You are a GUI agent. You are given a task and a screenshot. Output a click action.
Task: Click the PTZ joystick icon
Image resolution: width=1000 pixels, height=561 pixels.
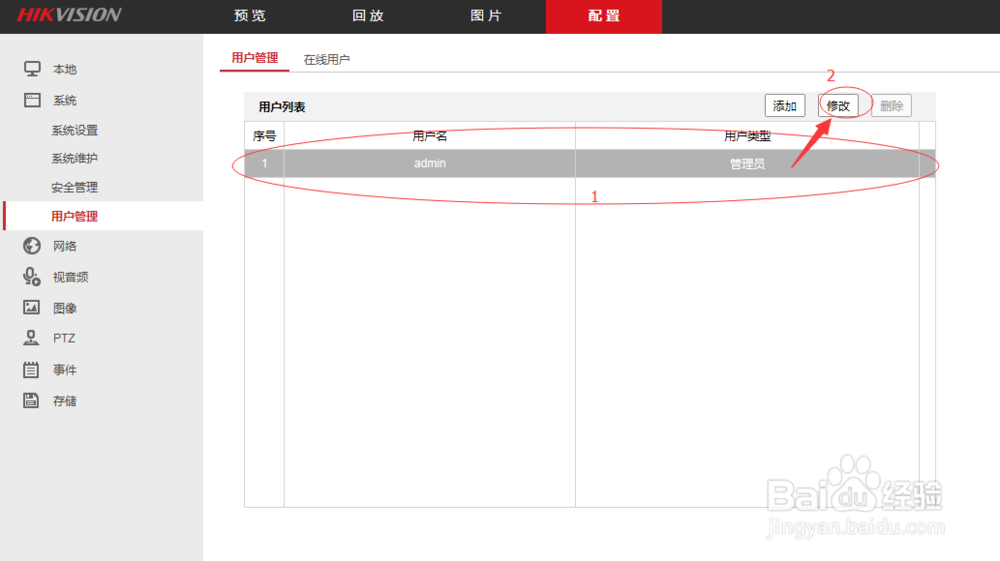pos(31,338)
